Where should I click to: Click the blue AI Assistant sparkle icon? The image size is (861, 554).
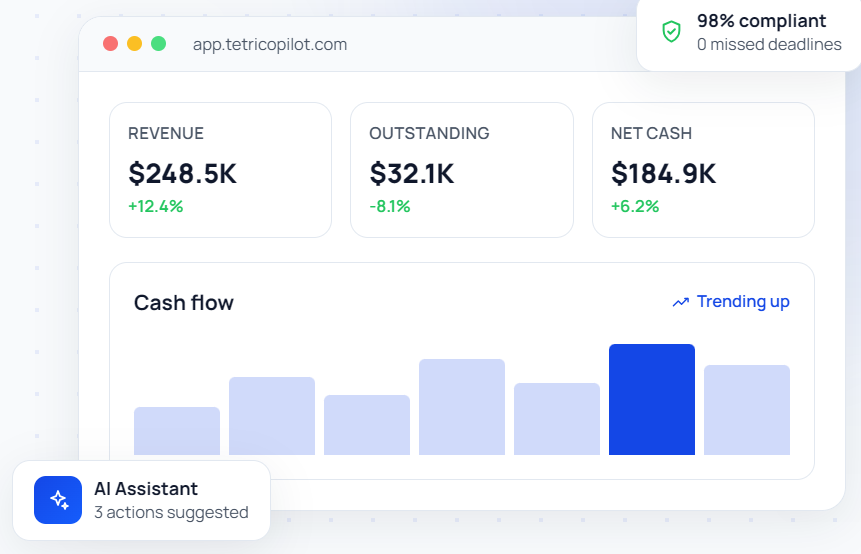tap(58, 500)
